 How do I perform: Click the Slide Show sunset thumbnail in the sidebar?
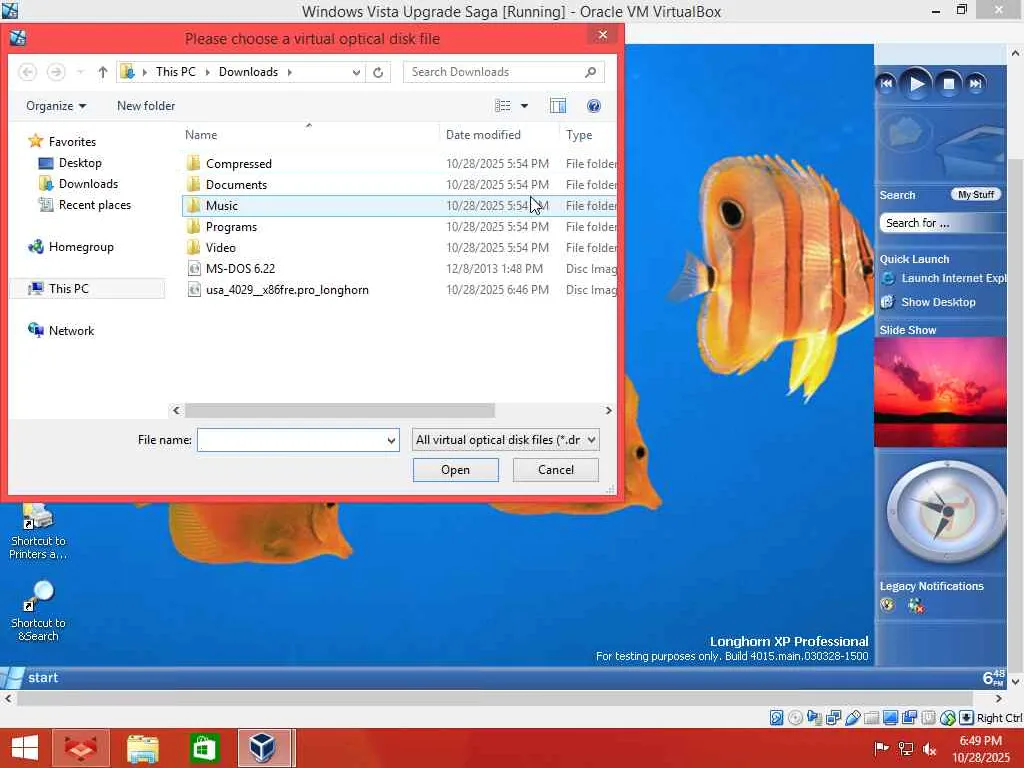tap(940, 392)
